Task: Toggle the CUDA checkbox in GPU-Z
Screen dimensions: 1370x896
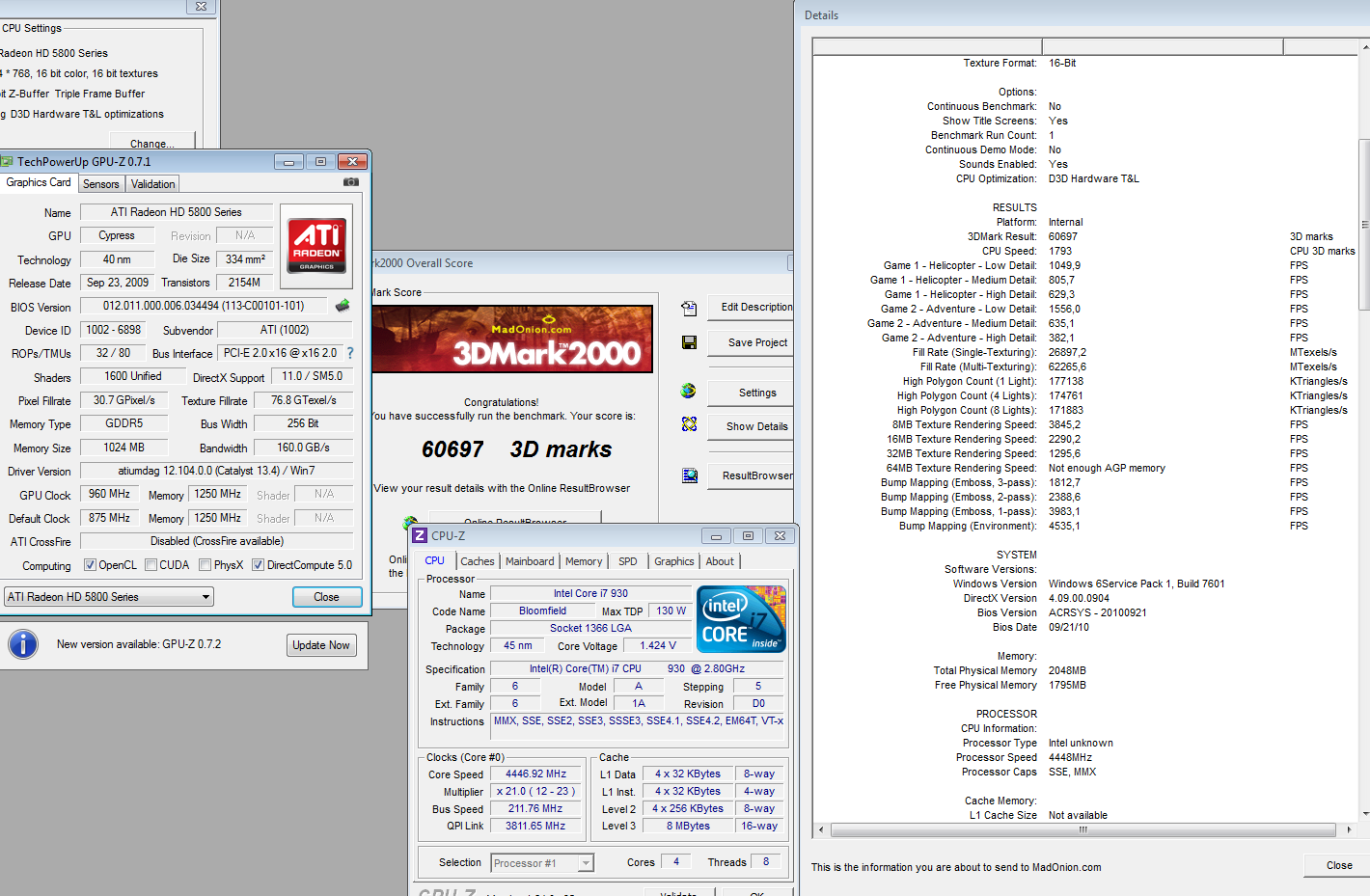Action: coord(151,565)
